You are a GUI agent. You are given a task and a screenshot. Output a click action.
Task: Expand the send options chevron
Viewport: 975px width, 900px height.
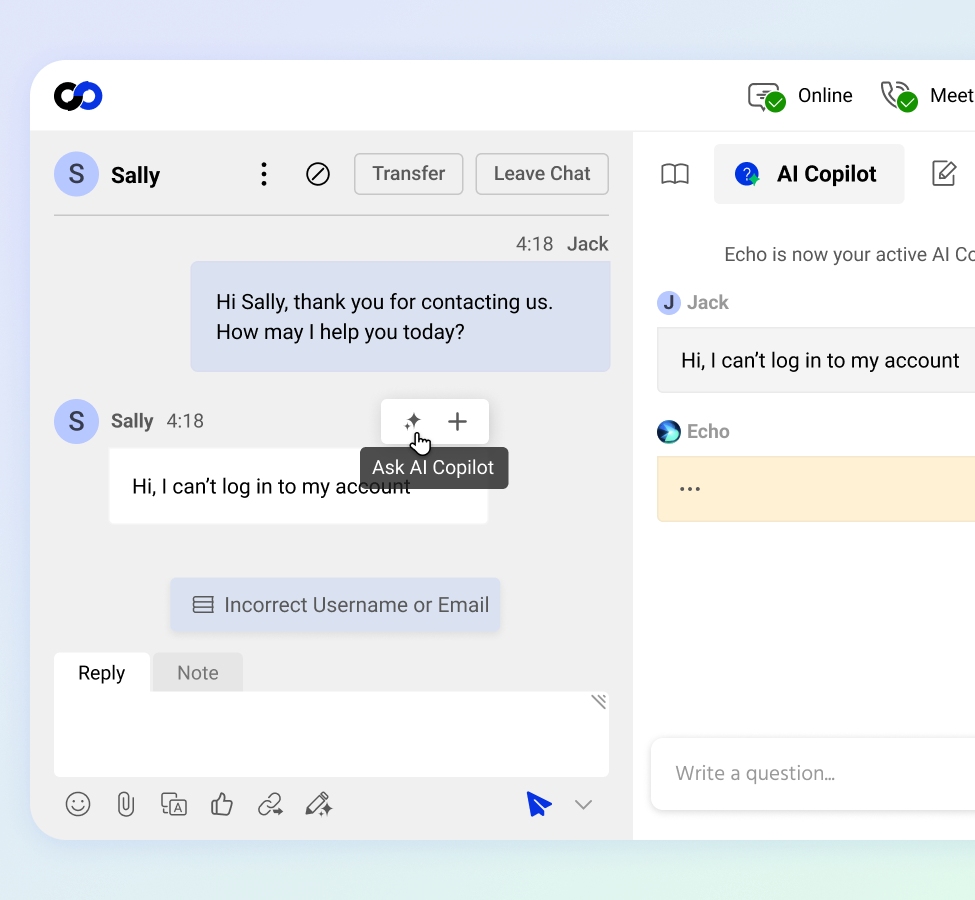pos(583,805)
